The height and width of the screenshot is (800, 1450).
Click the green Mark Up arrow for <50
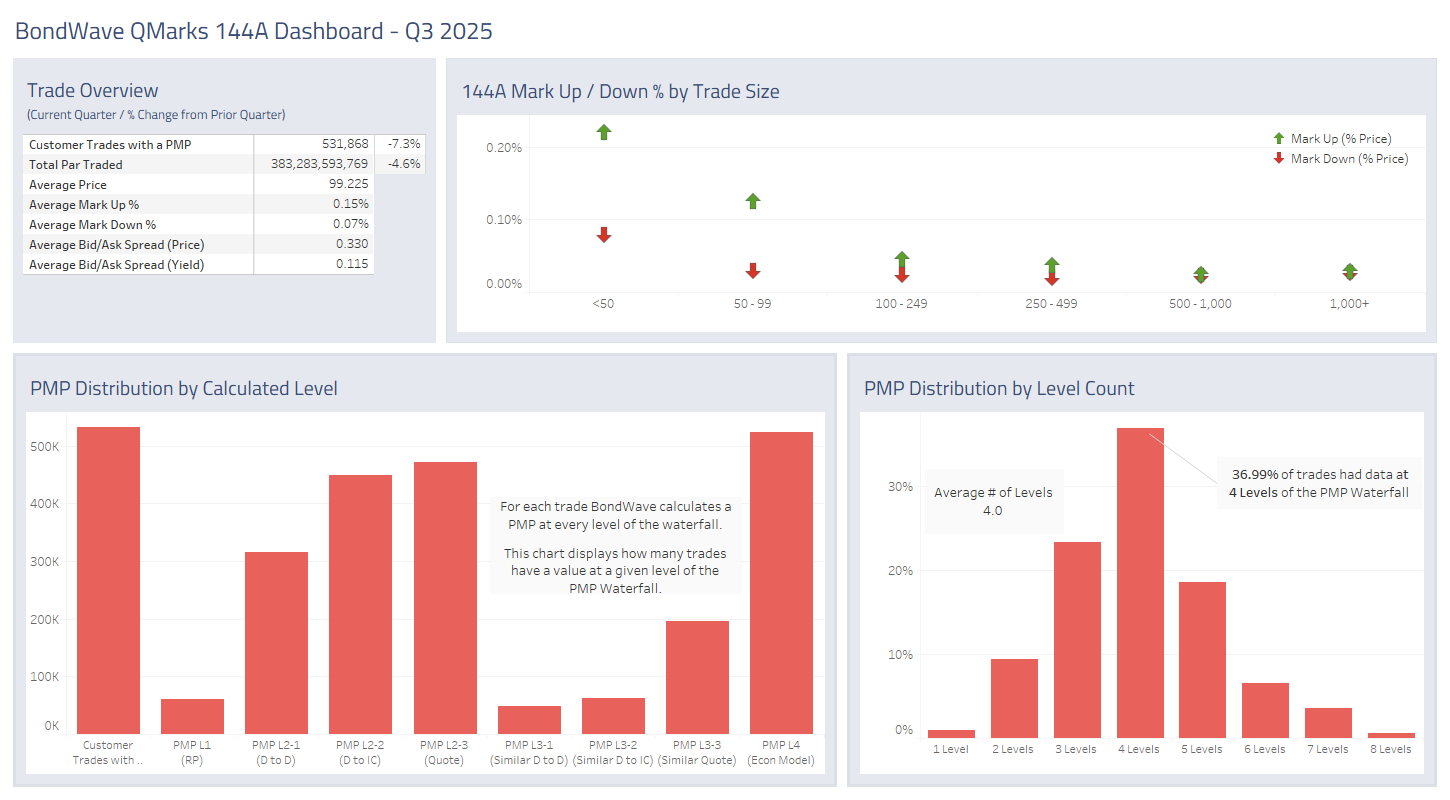pyautogui.click(x=603, y=132)
